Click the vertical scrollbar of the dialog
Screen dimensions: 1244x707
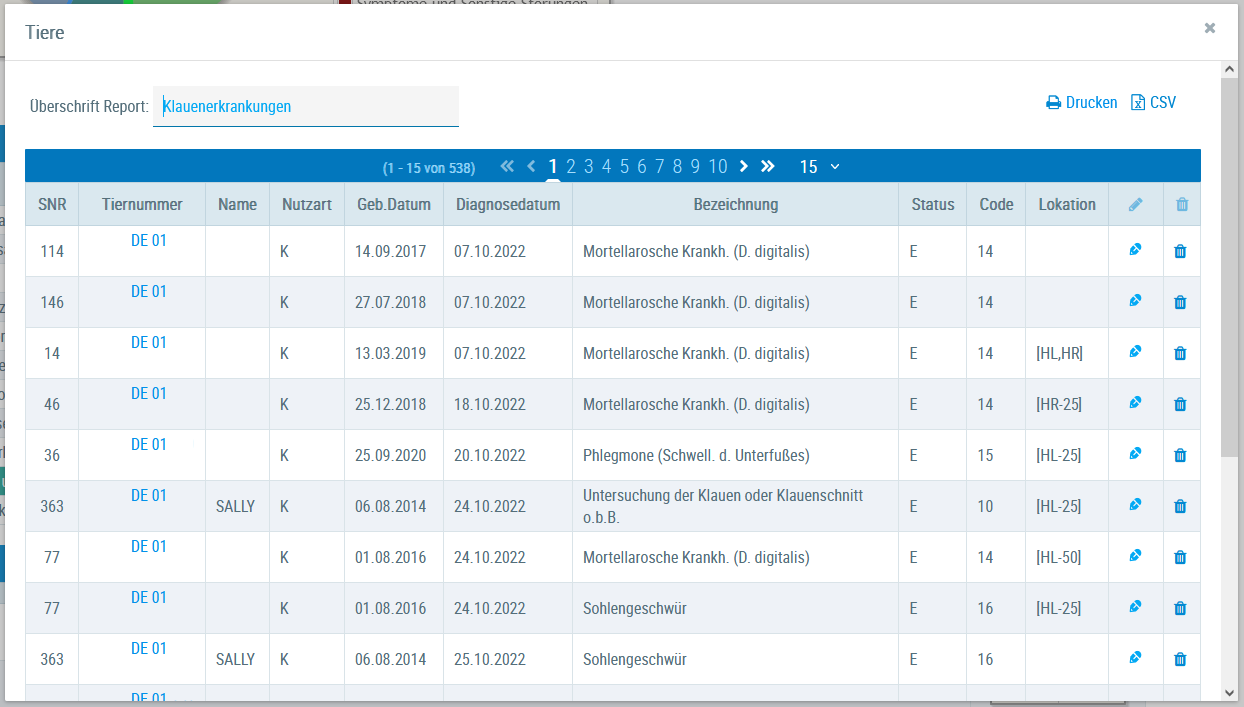[x=1229, y=300]
